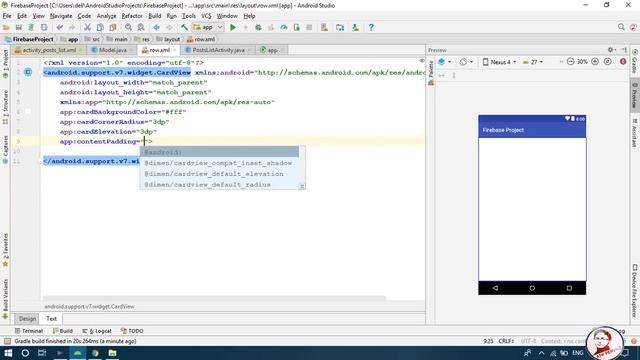Close the row.xml editor tab

tap(174, 50)
